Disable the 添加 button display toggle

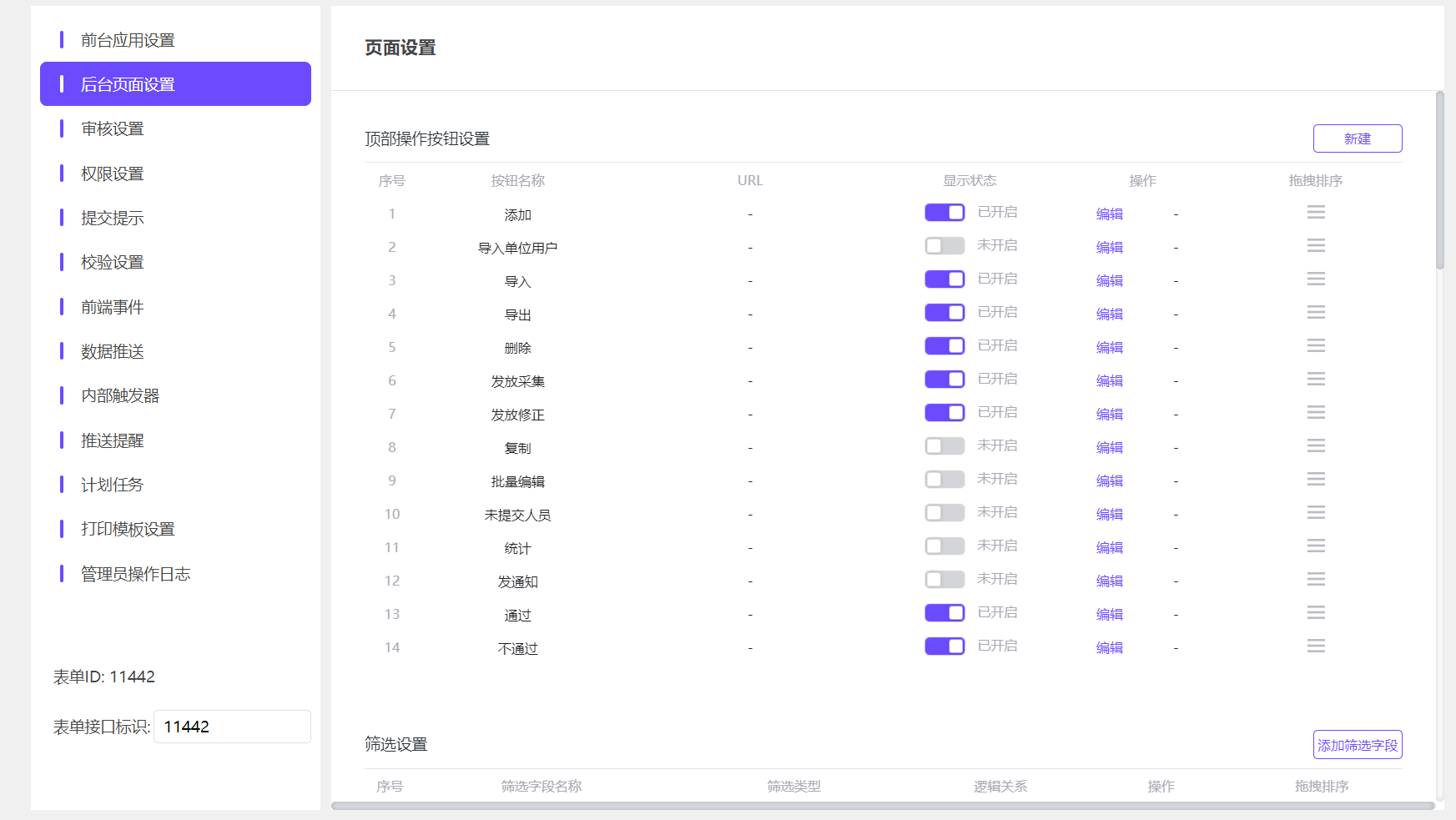945,213
